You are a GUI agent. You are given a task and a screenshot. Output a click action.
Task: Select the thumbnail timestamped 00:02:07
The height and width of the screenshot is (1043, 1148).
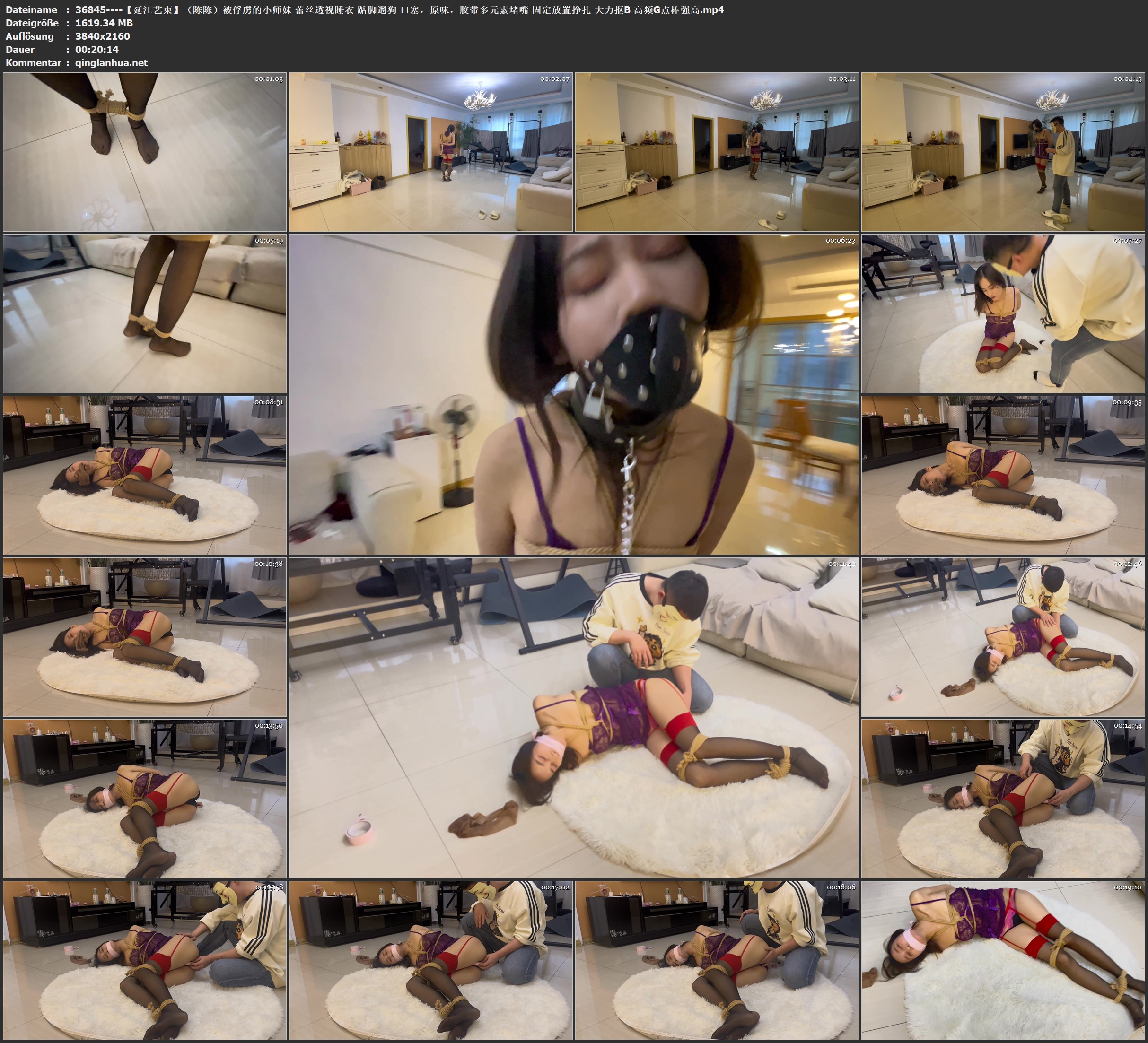430,151
